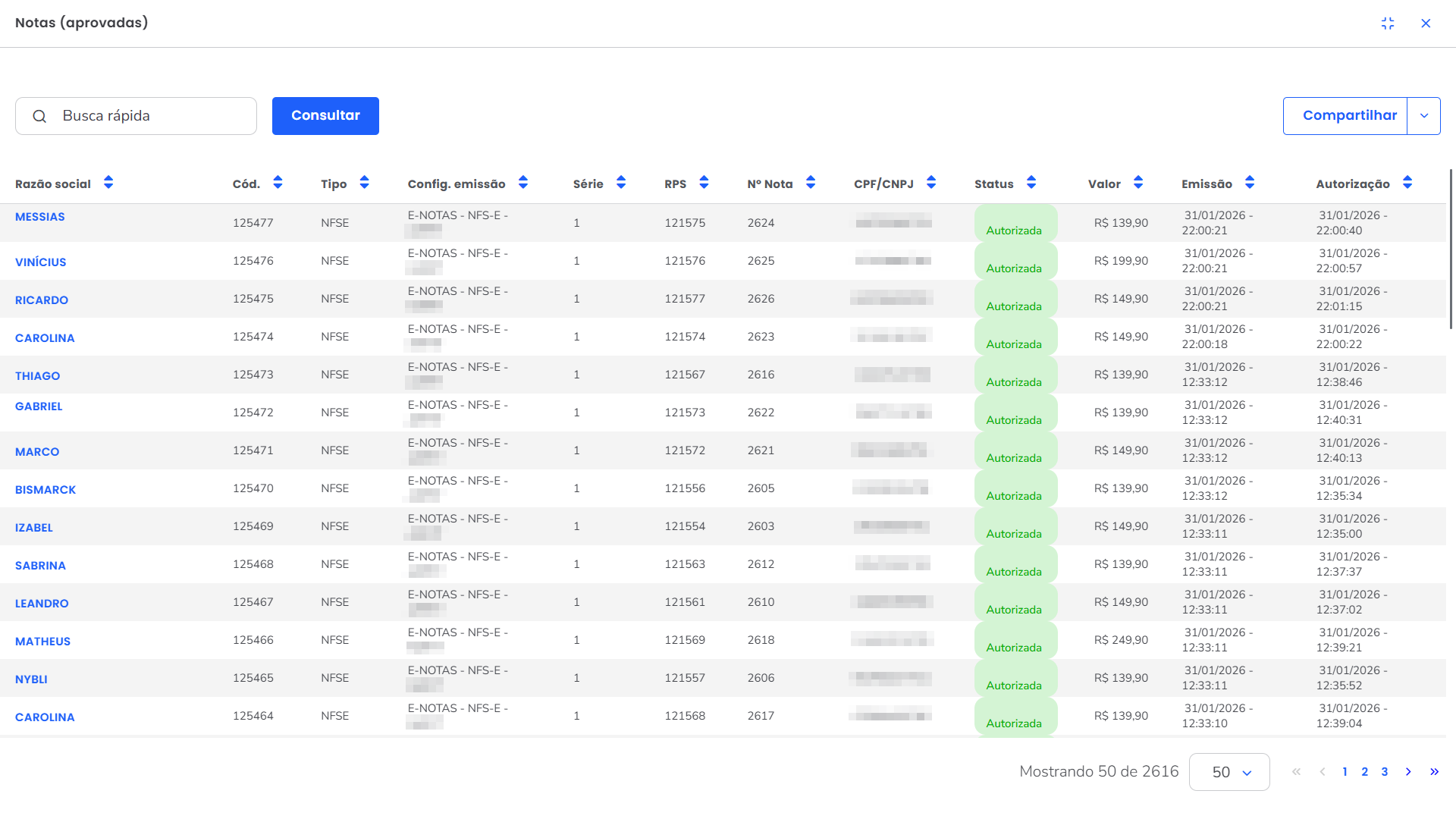
Task: Click the Consultar button
Action: 325,116
